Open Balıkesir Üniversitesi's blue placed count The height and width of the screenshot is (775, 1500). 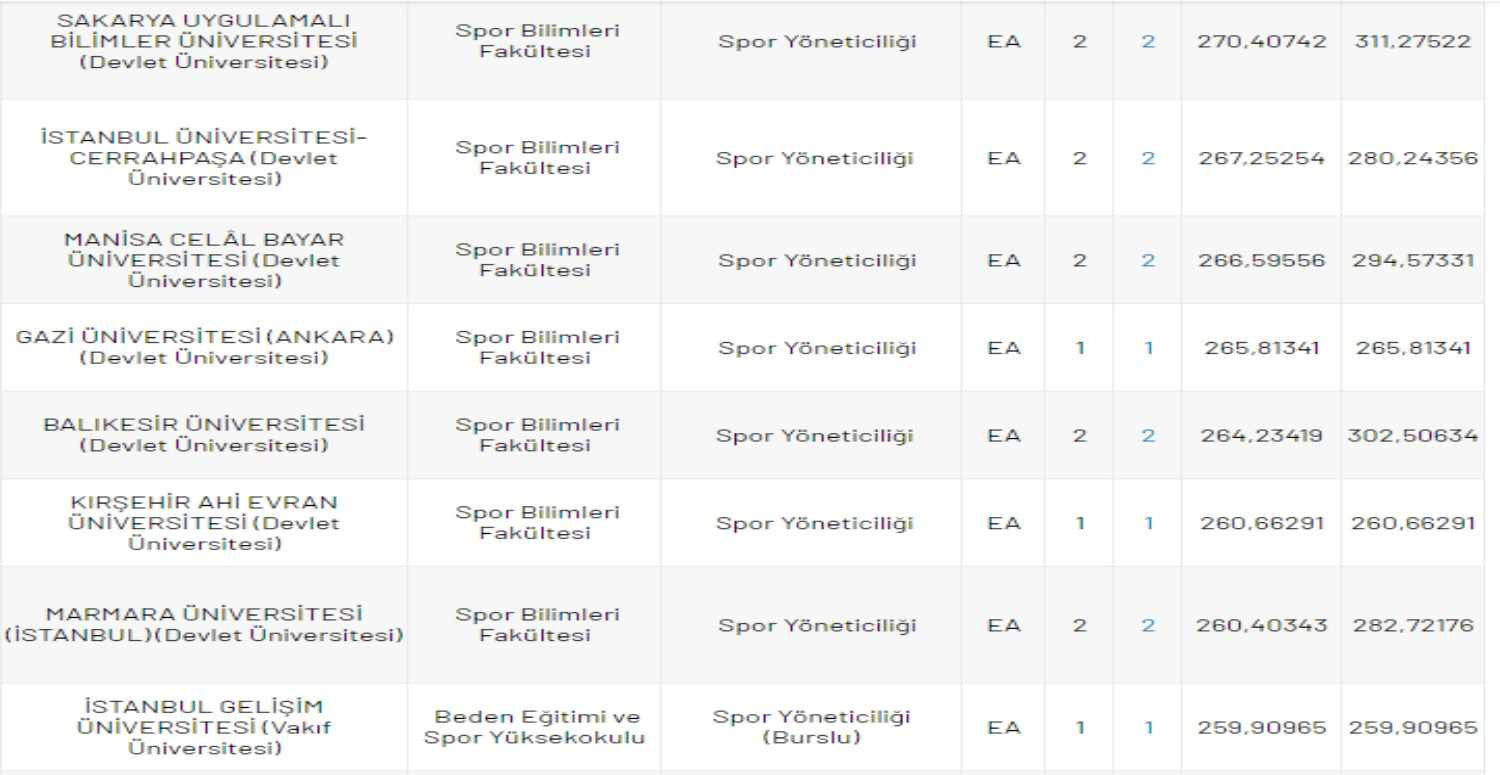tap(1148, 436)
